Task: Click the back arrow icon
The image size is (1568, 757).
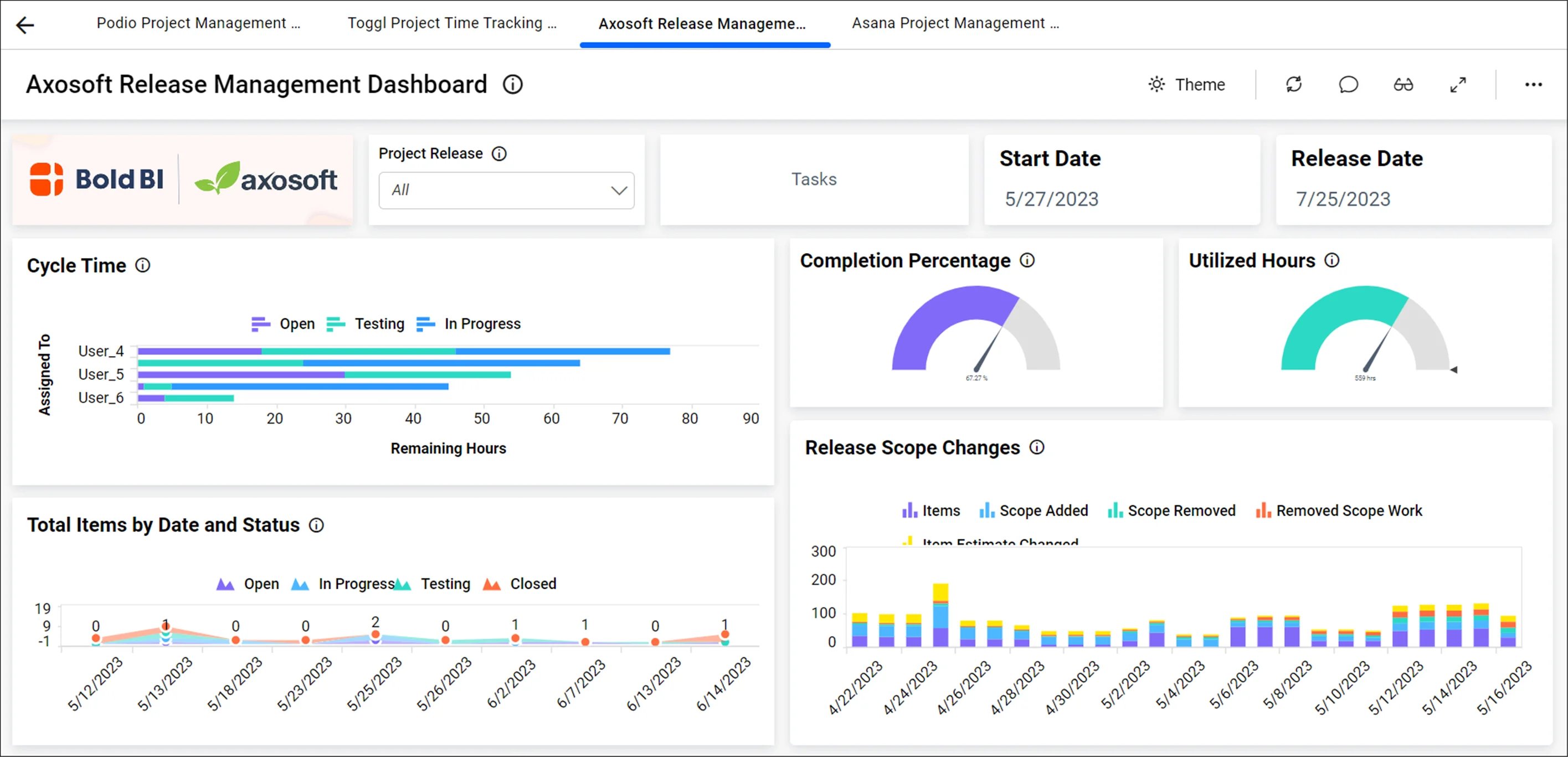Action: click(25, 24)
